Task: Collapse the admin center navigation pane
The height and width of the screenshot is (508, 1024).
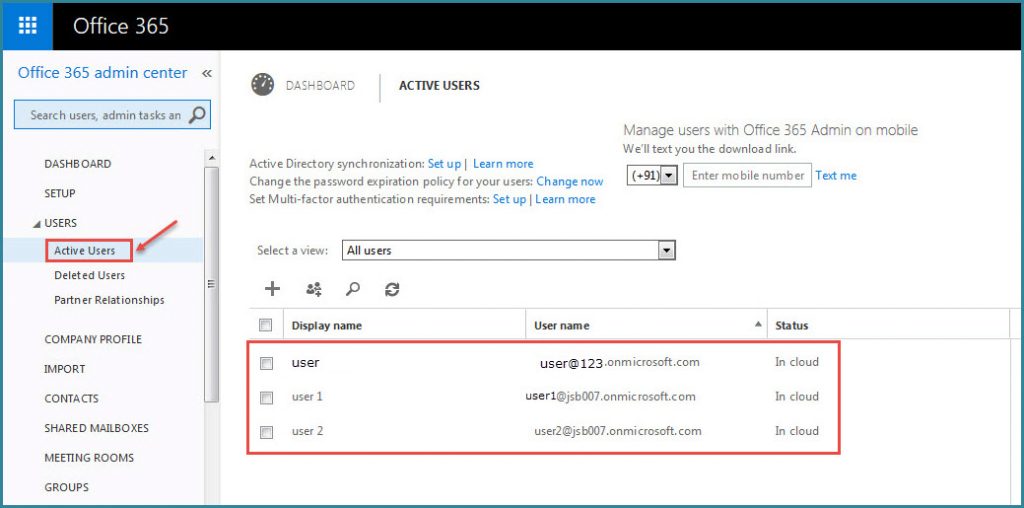Action: 207,73
